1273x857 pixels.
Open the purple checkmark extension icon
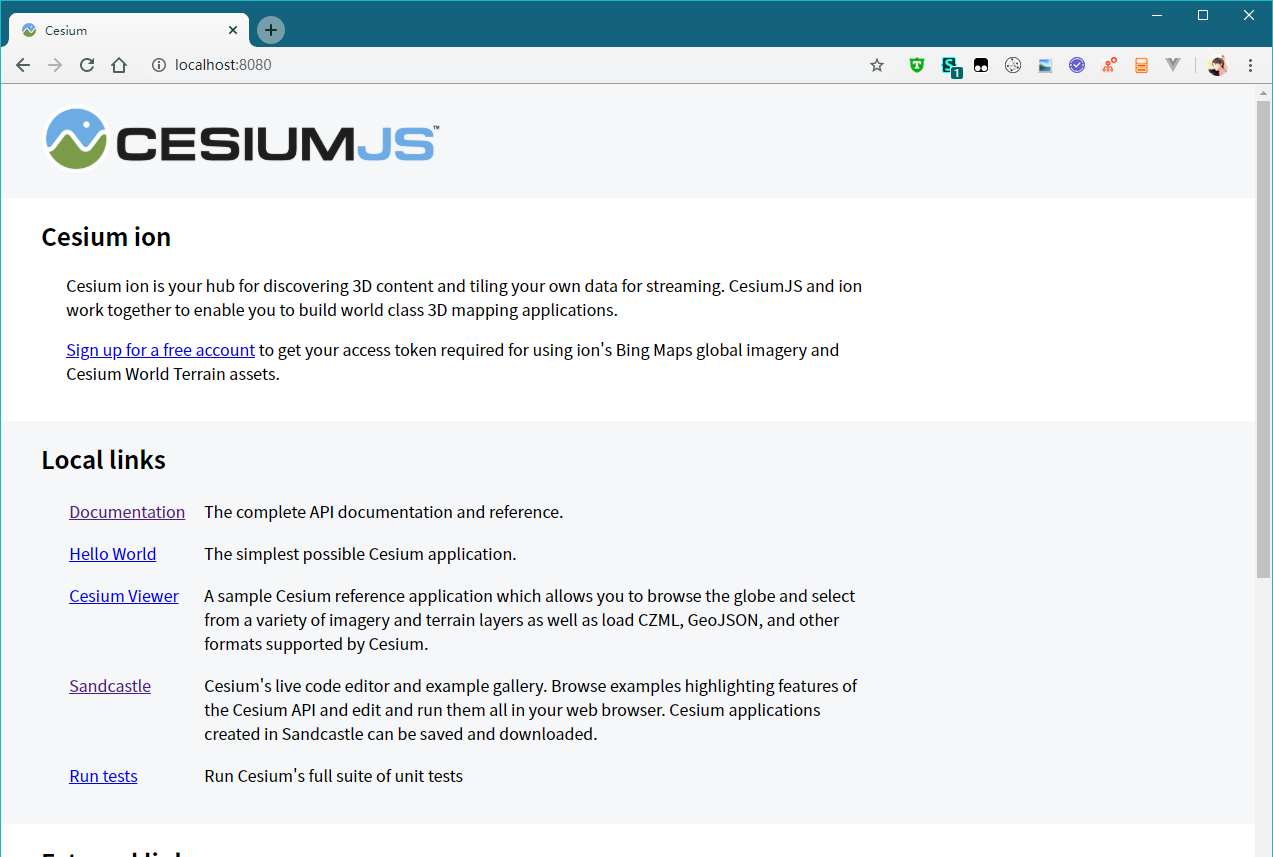pos(1077,65)
